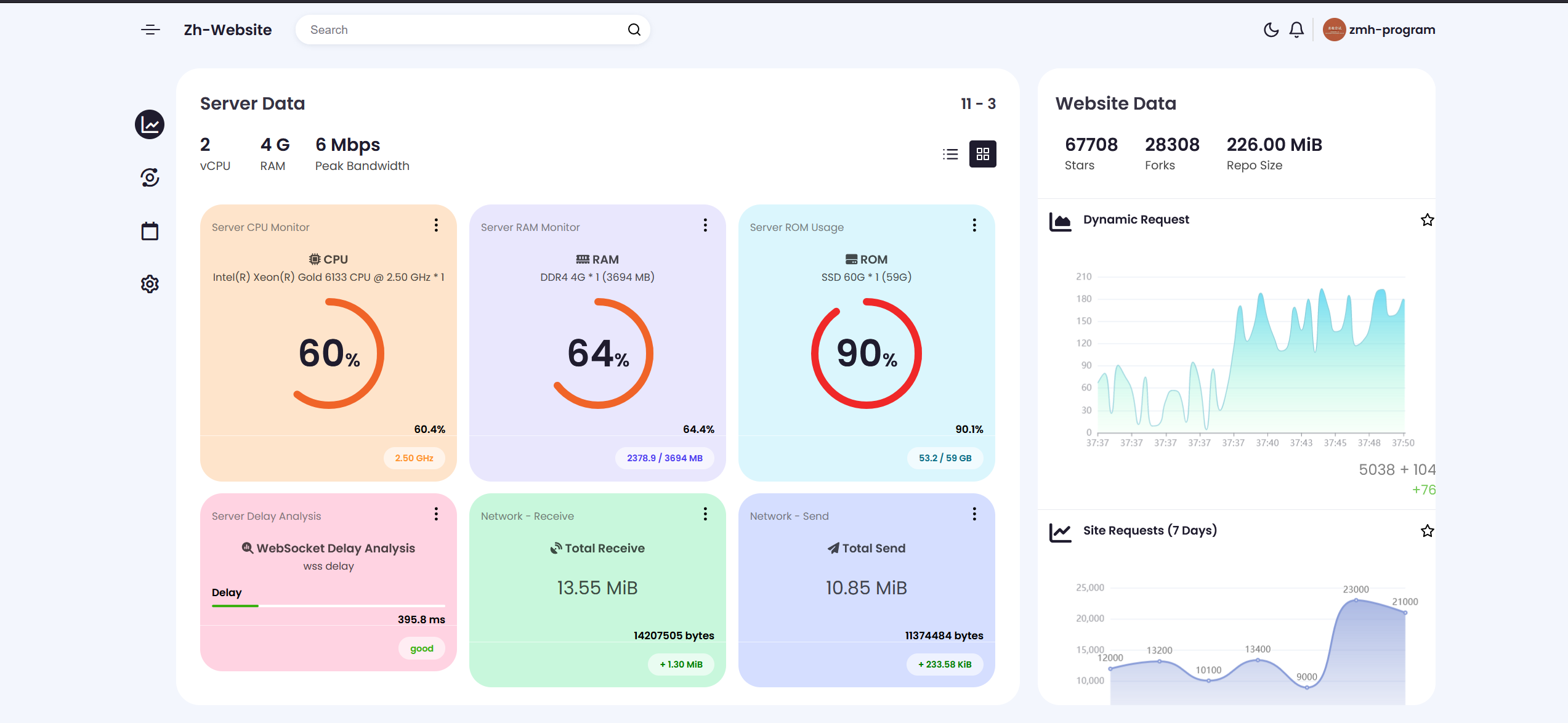Open Network - Receive three-dot menu
This screenshot has height=723, width=1568.
(x=705, y=514)
